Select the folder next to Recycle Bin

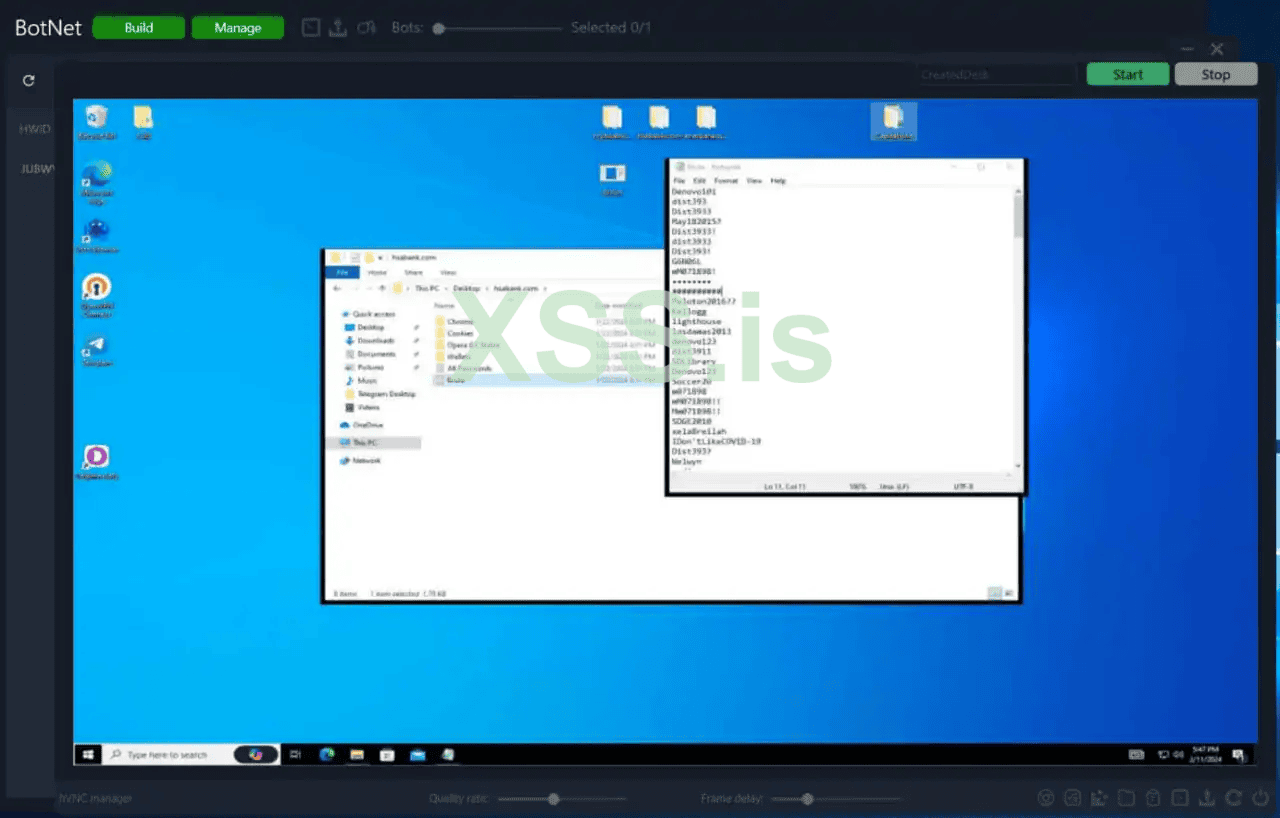pyautogui.click(x=143, y=122)
